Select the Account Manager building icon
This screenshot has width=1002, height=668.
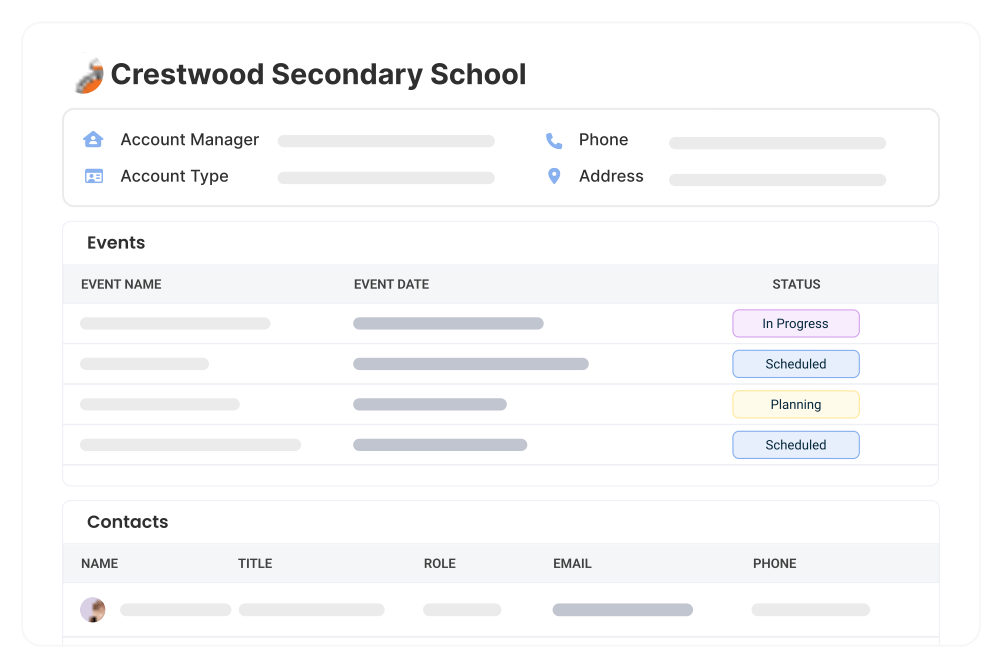(x=93, y=139)
